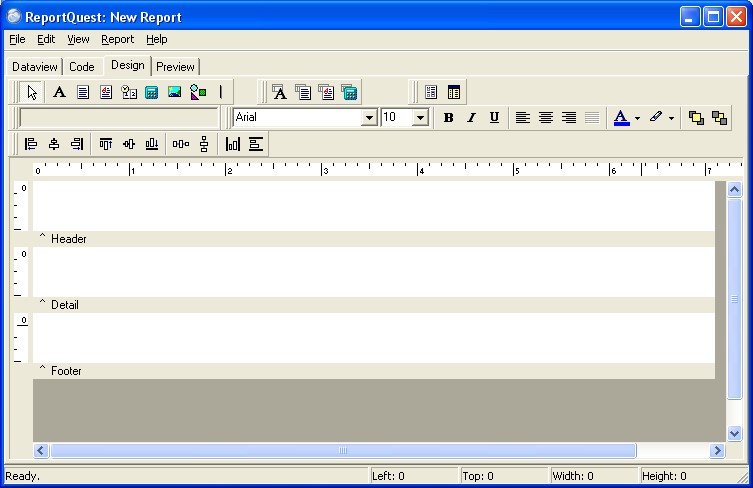Click the grey grid list icon
The height and width of the screenshot is (488, 753).
point(431,92)
